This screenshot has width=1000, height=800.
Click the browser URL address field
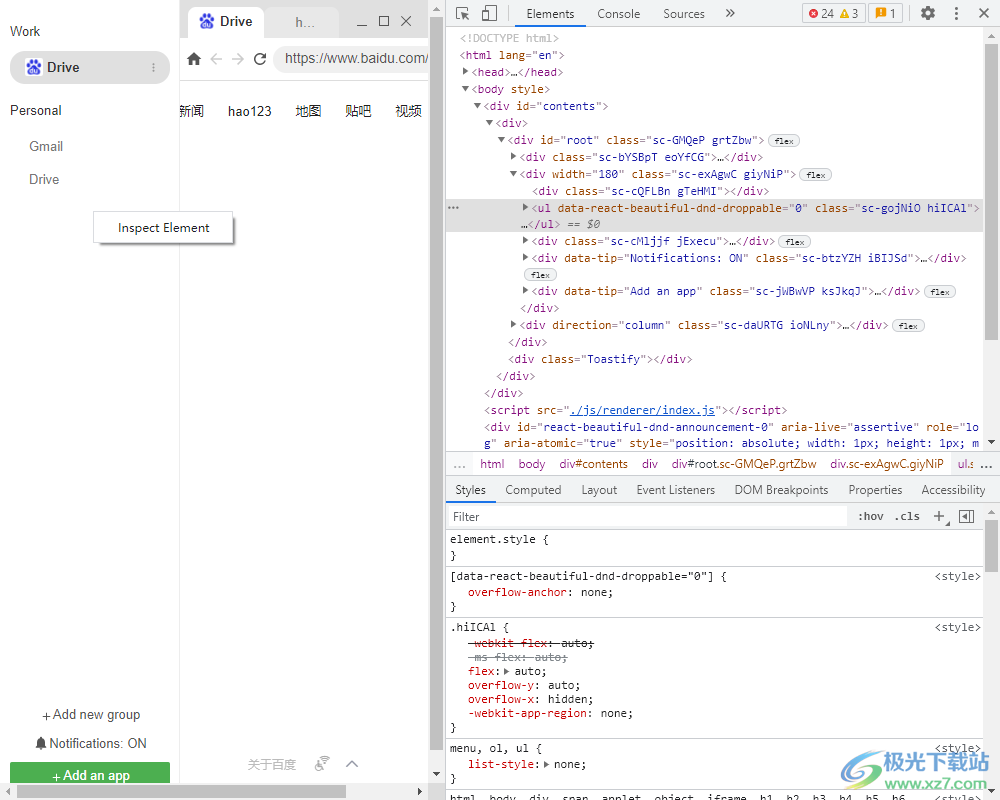pyautogui.click(x=352, y=59)
